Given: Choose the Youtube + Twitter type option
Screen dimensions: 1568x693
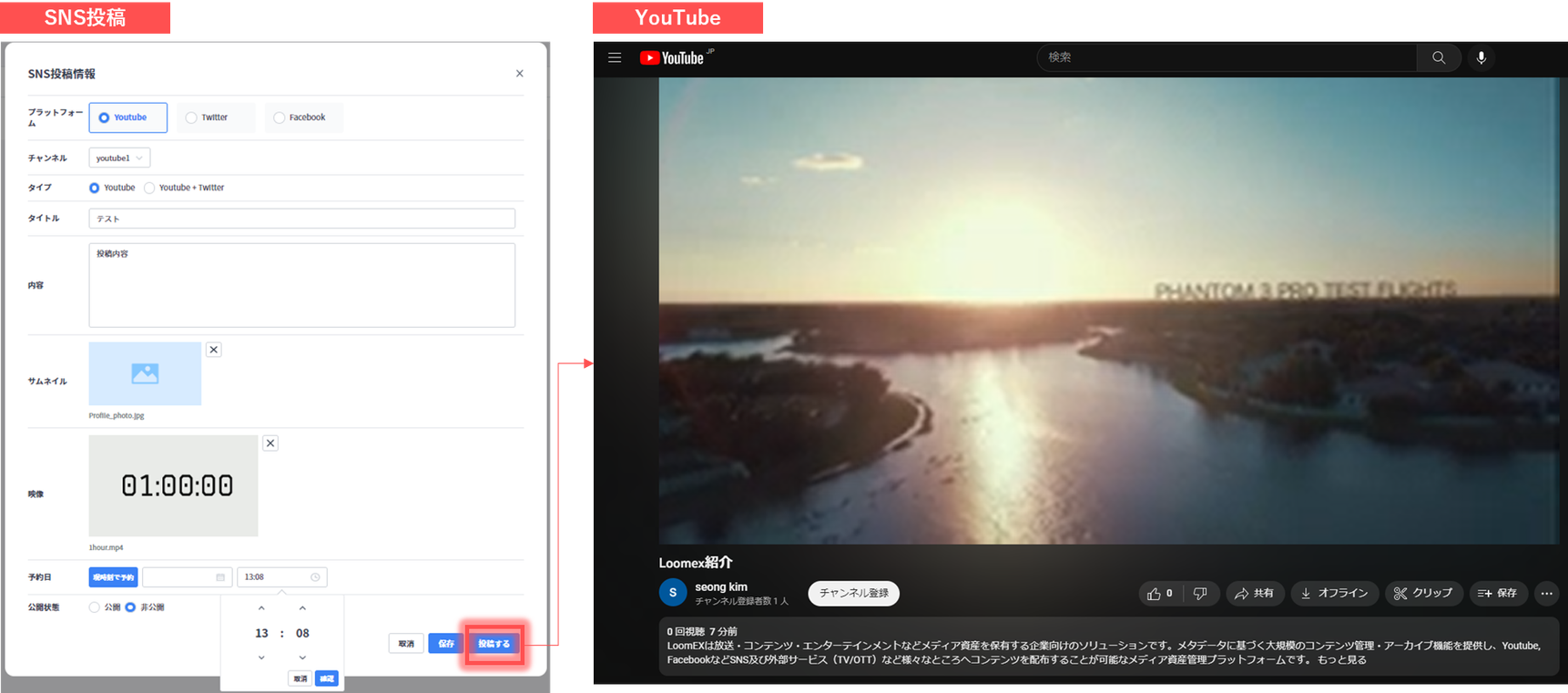Looking at the screenshot, I should tap(150, 188).
